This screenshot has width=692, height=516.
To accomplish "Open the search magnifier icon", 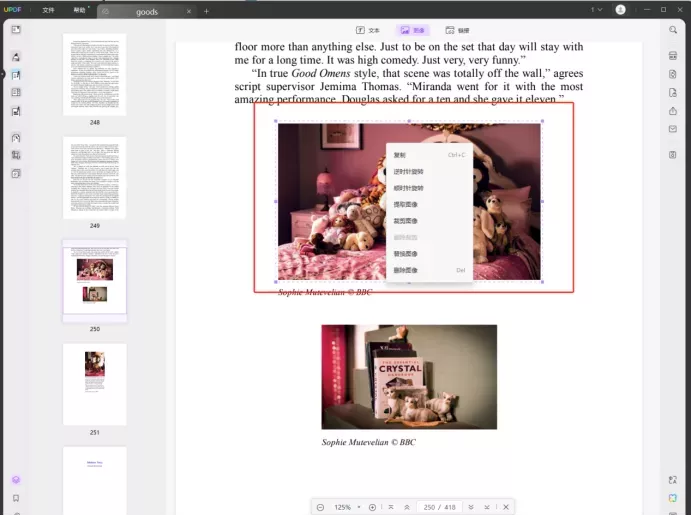I will 673,30.
